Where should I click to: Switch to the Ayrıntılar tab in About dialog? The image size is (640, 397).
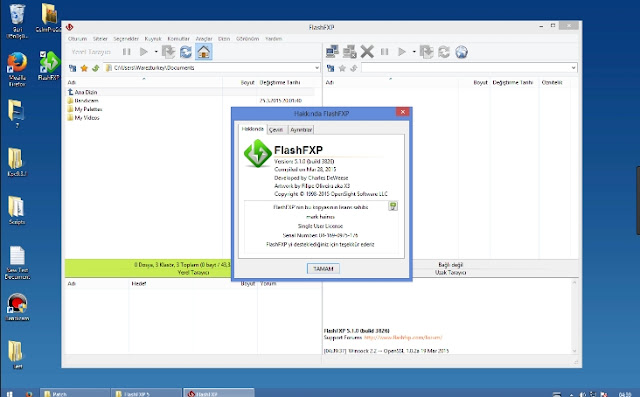point(301,130)
